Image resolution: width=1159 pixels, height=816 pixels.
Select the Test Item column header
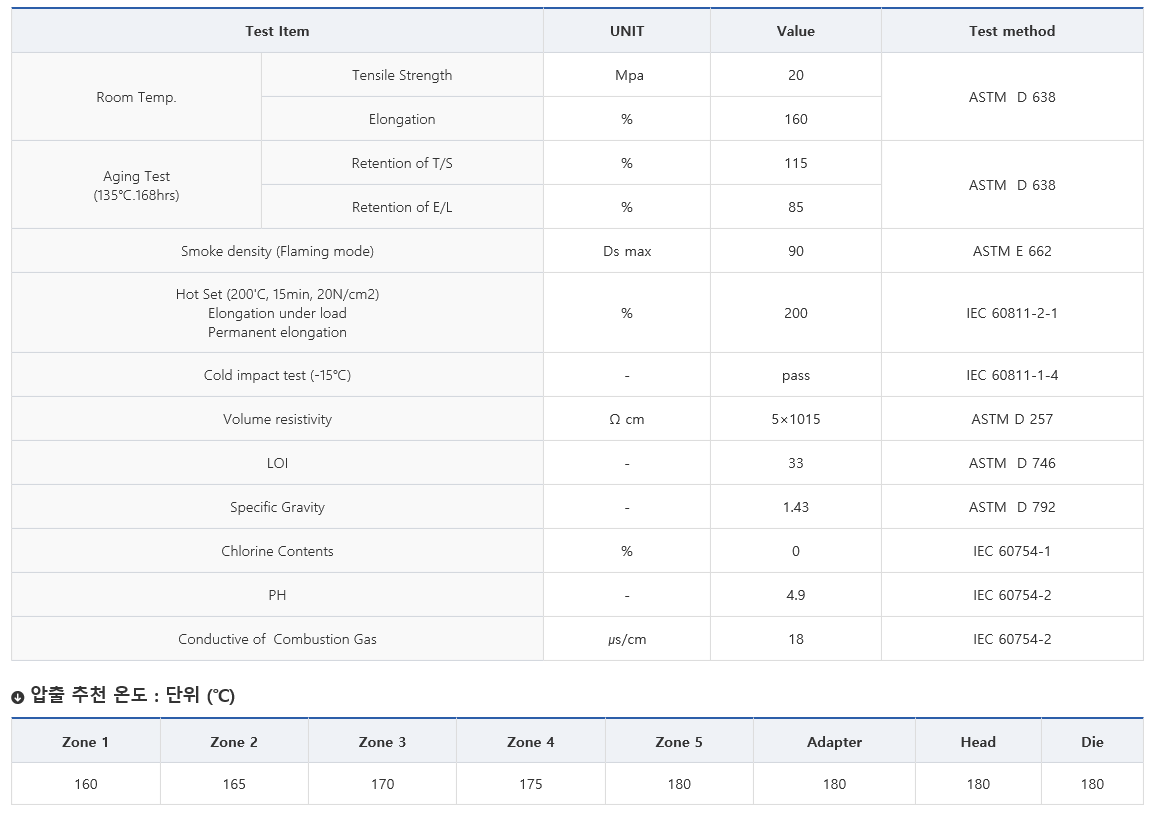(277, 31)
